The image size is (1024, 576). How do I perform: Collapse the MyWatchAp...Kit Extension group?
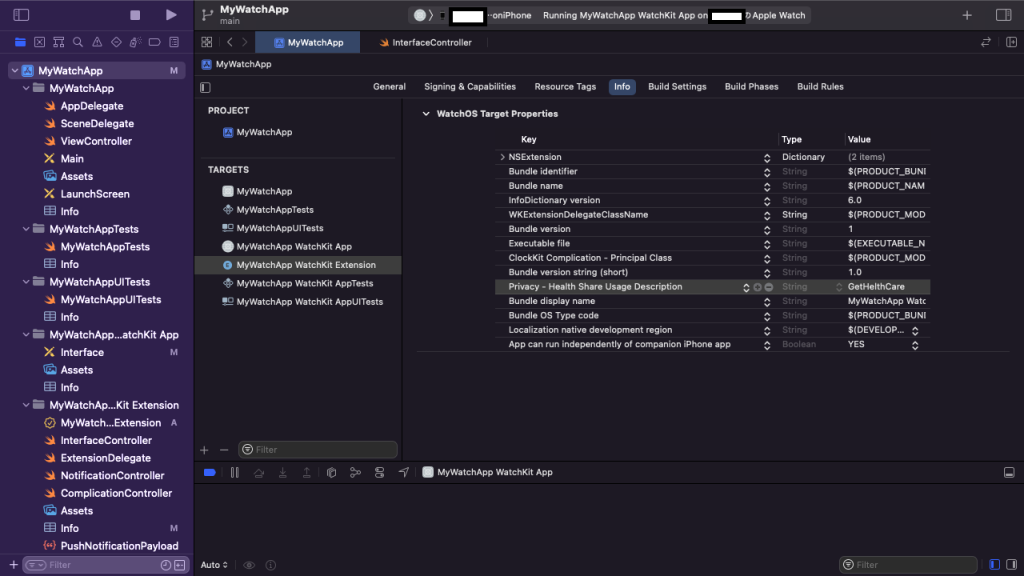coord(26,405)
